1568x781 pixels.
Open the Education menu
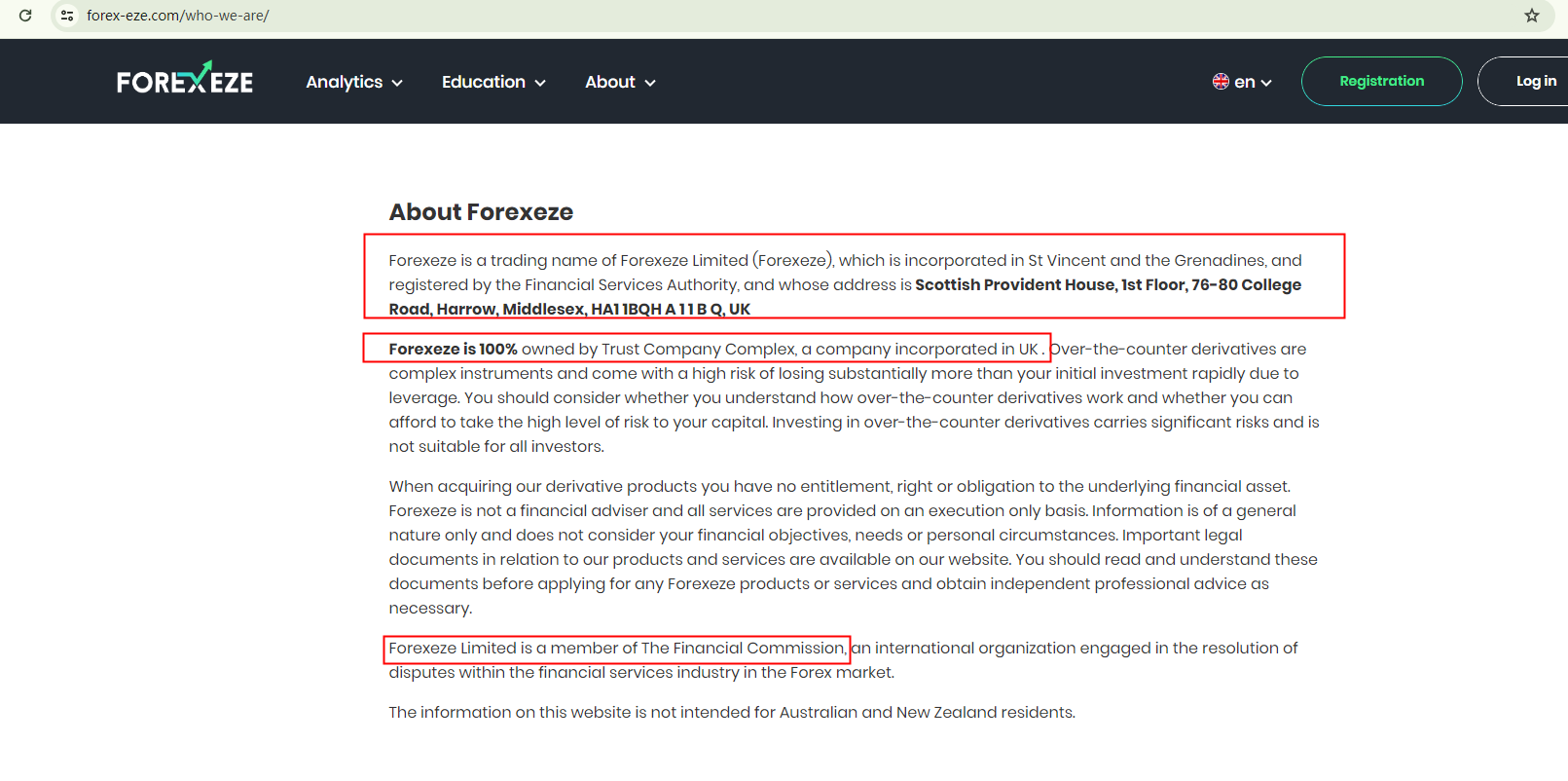(493, 82)
